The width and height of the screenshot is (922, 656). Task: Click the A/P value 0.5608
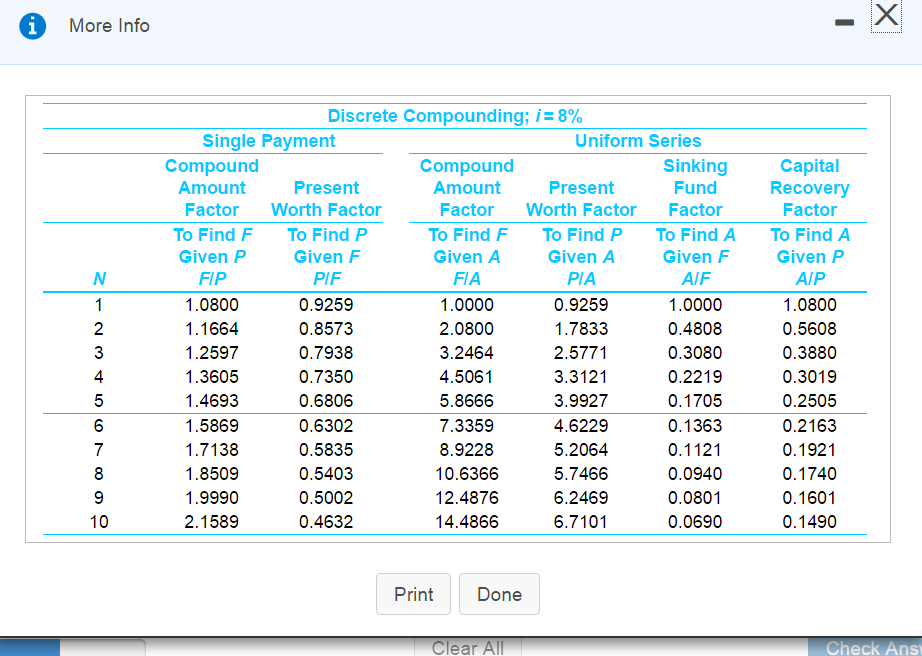point(810,329)
